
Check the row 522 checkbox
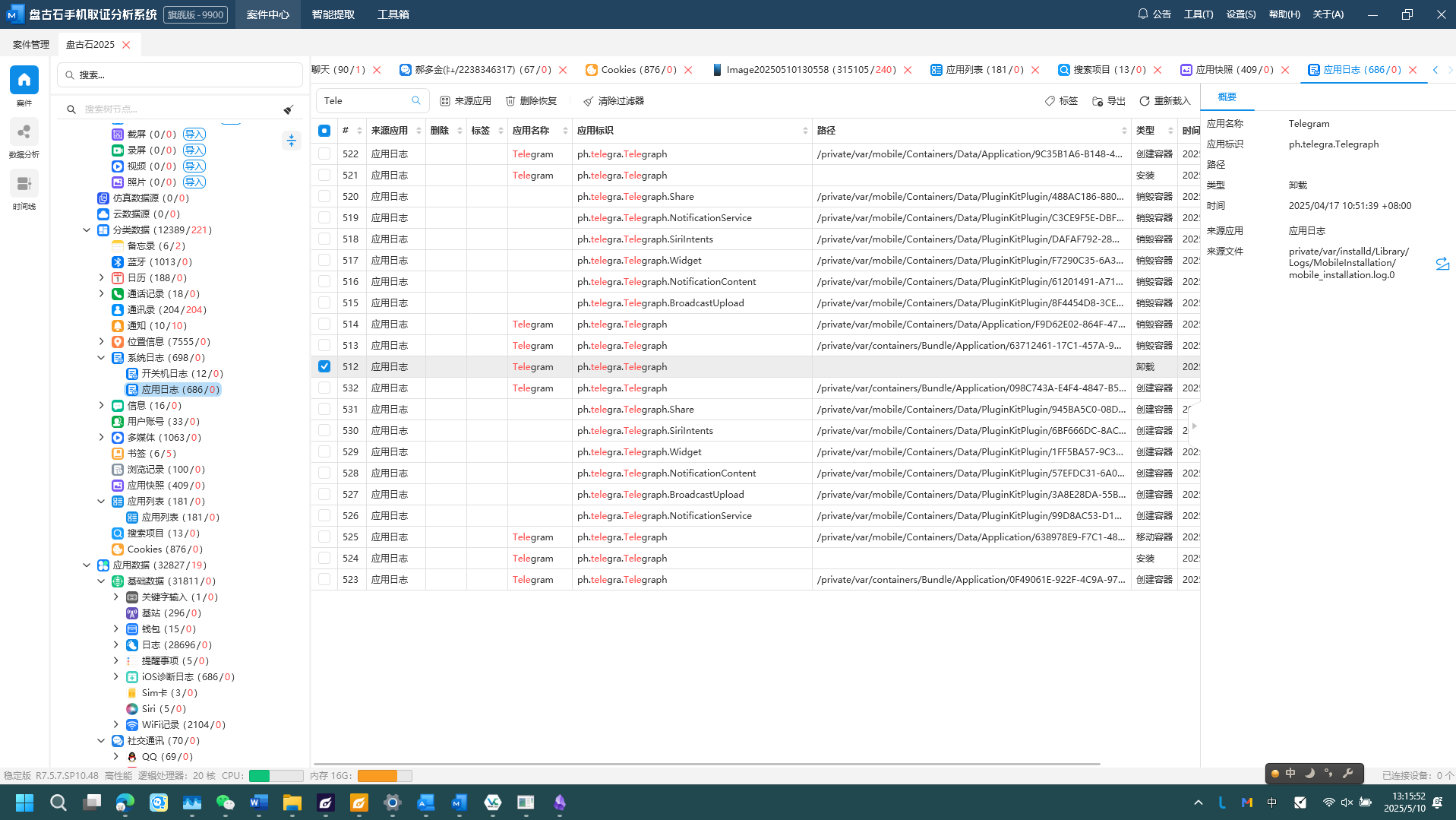(x=324, y=154)
